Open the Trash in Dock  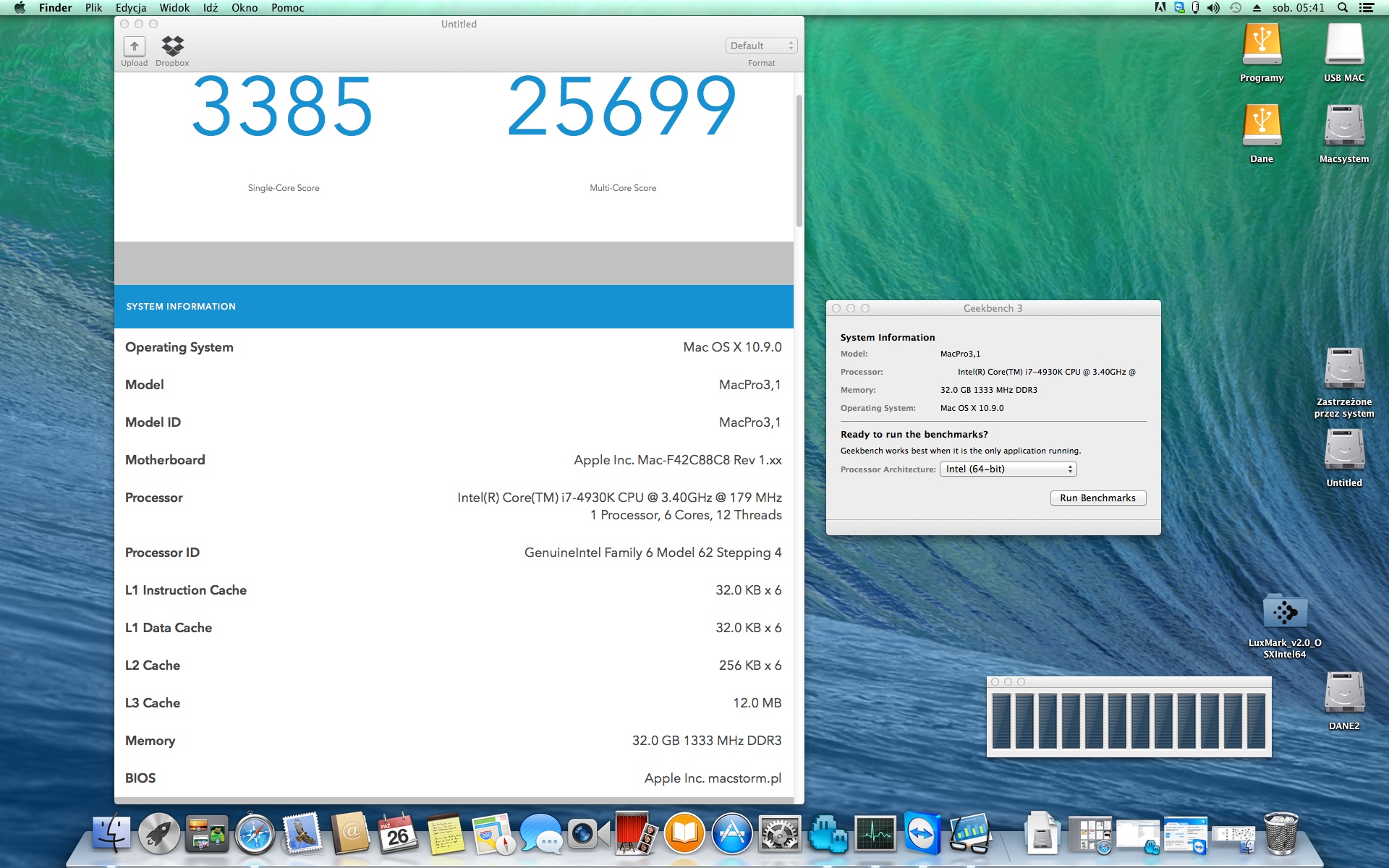pos(1280,833)
